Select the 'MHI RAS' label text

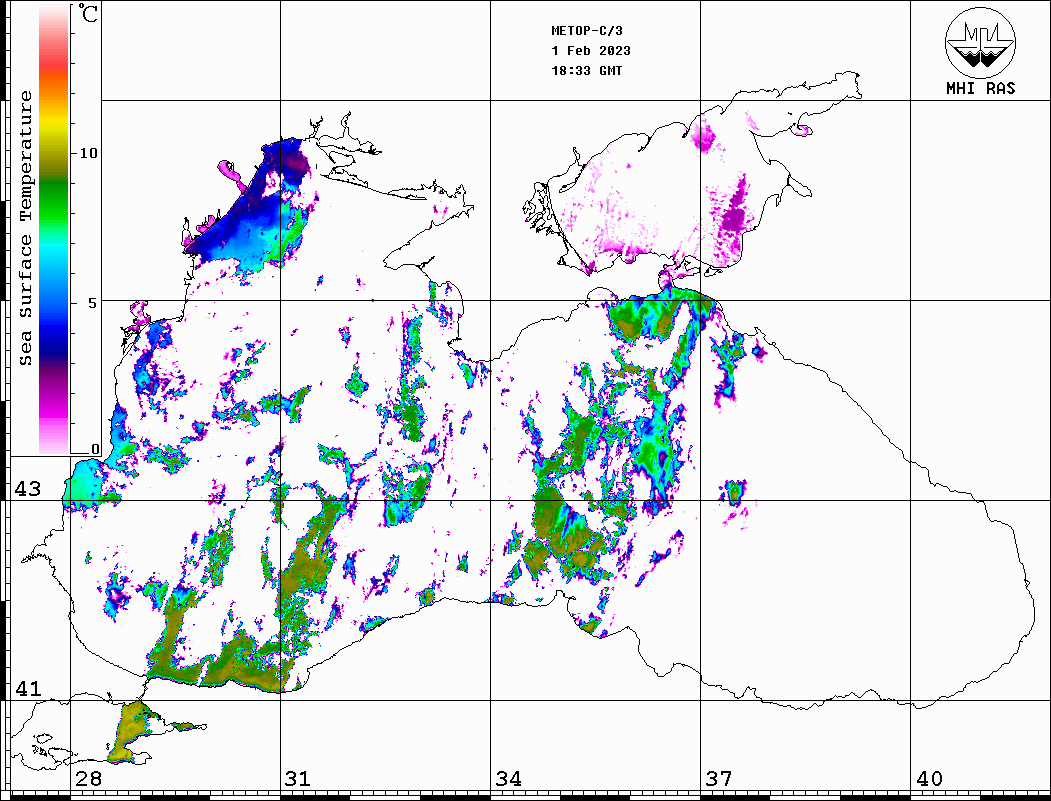click(981, 88)
